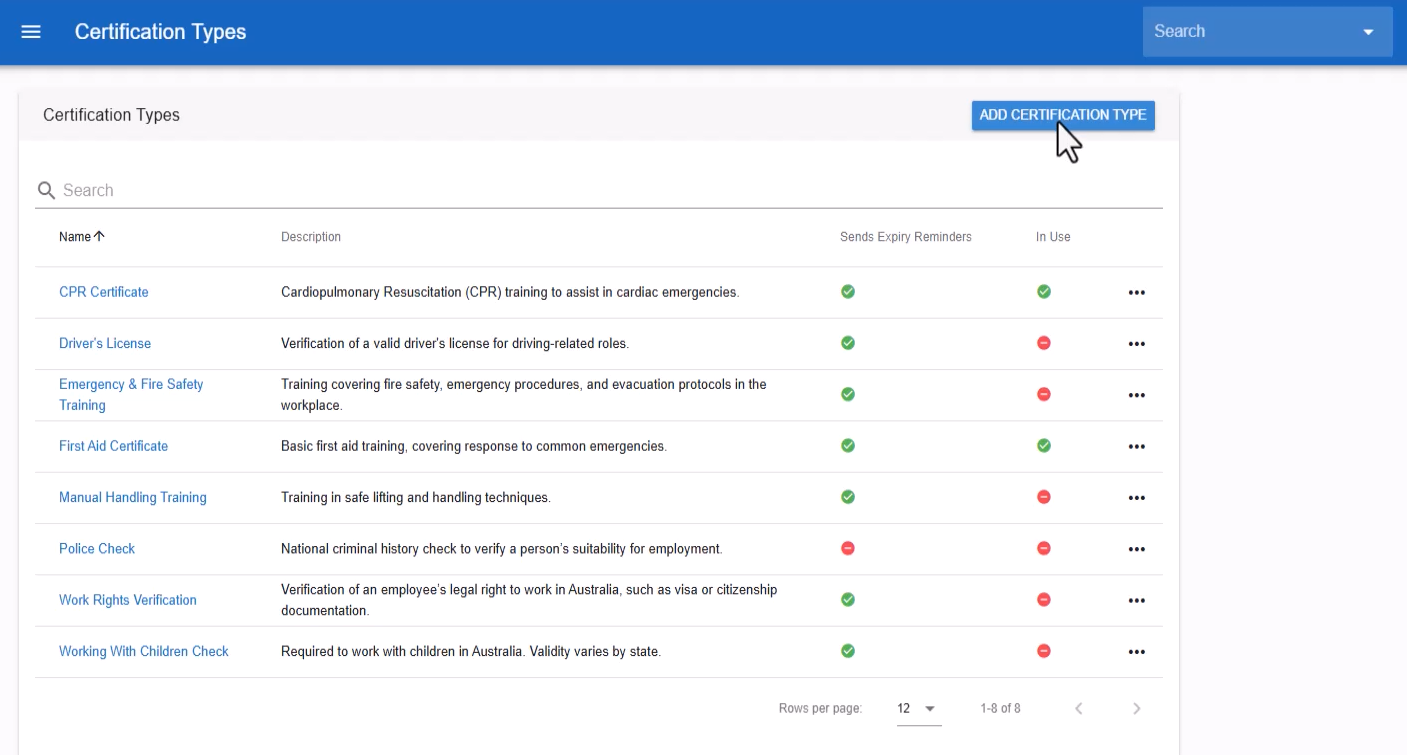Click Police Check's red expiry reminders indicator
Viewport: 1407px width, 755px height.
tap(848, 548)
